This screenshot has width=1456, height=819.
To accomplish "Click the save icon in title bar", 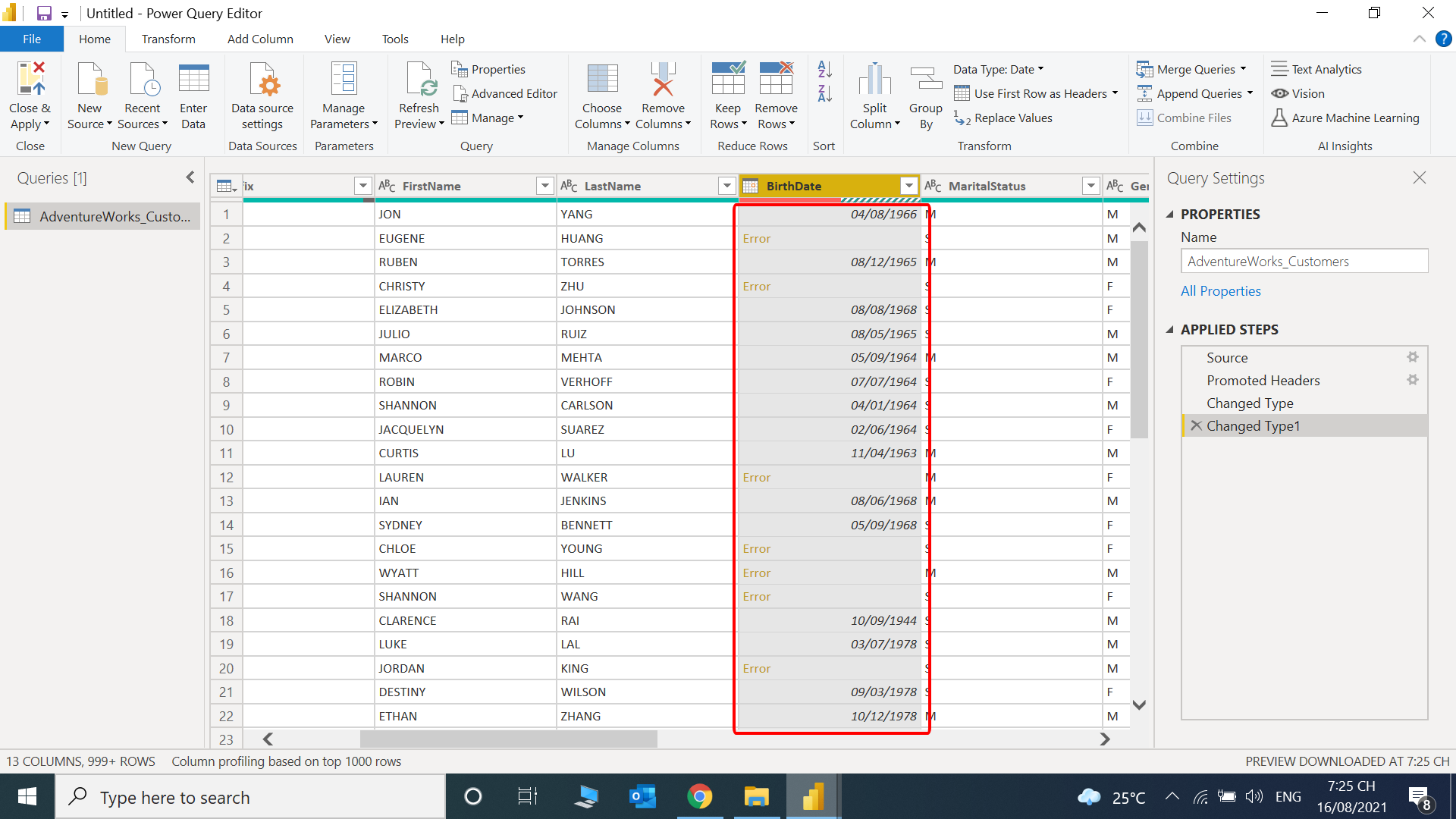I will click(x=44, y=13).
